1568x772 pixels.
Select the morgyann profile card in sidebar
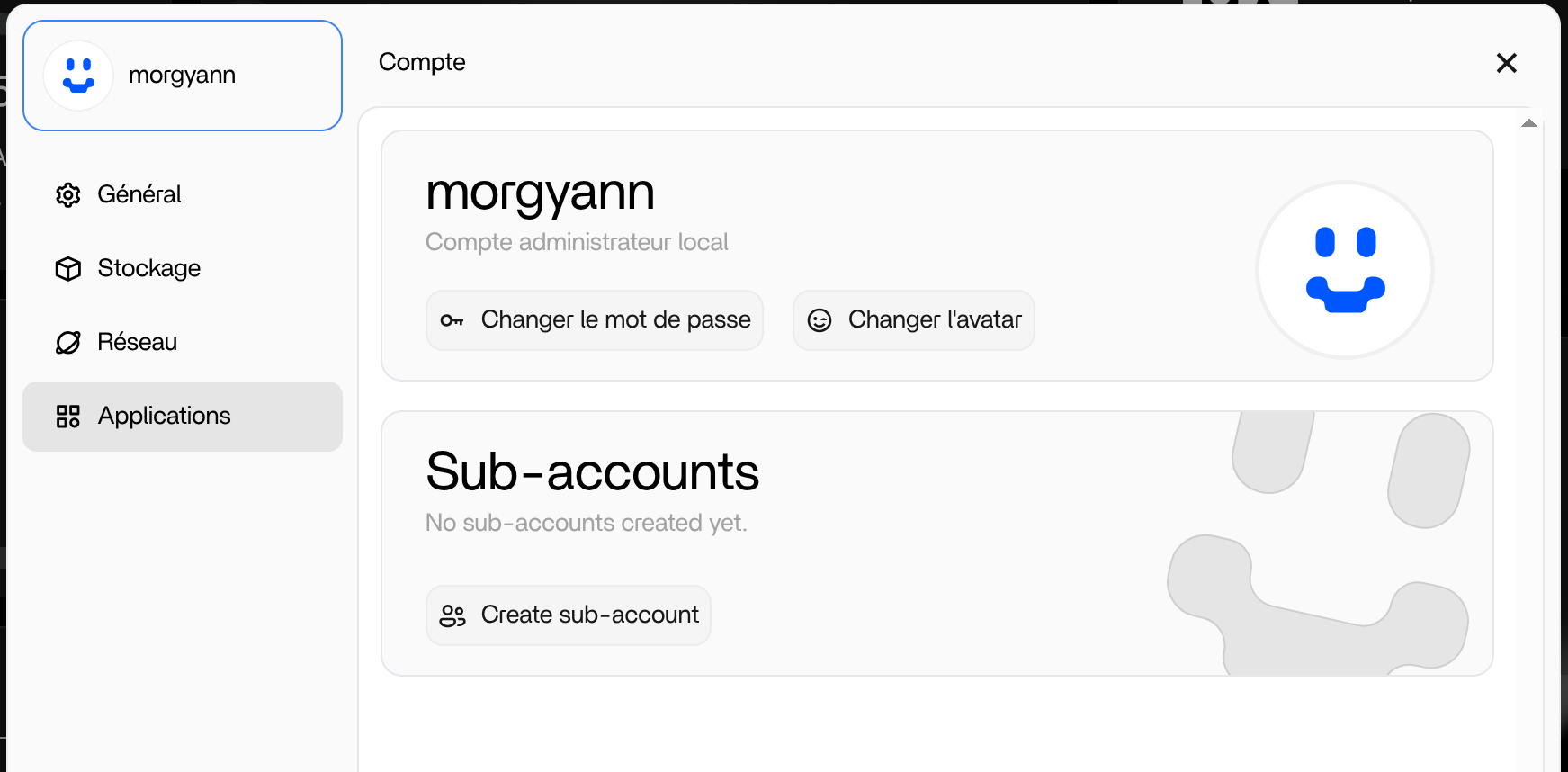[183, 76]
